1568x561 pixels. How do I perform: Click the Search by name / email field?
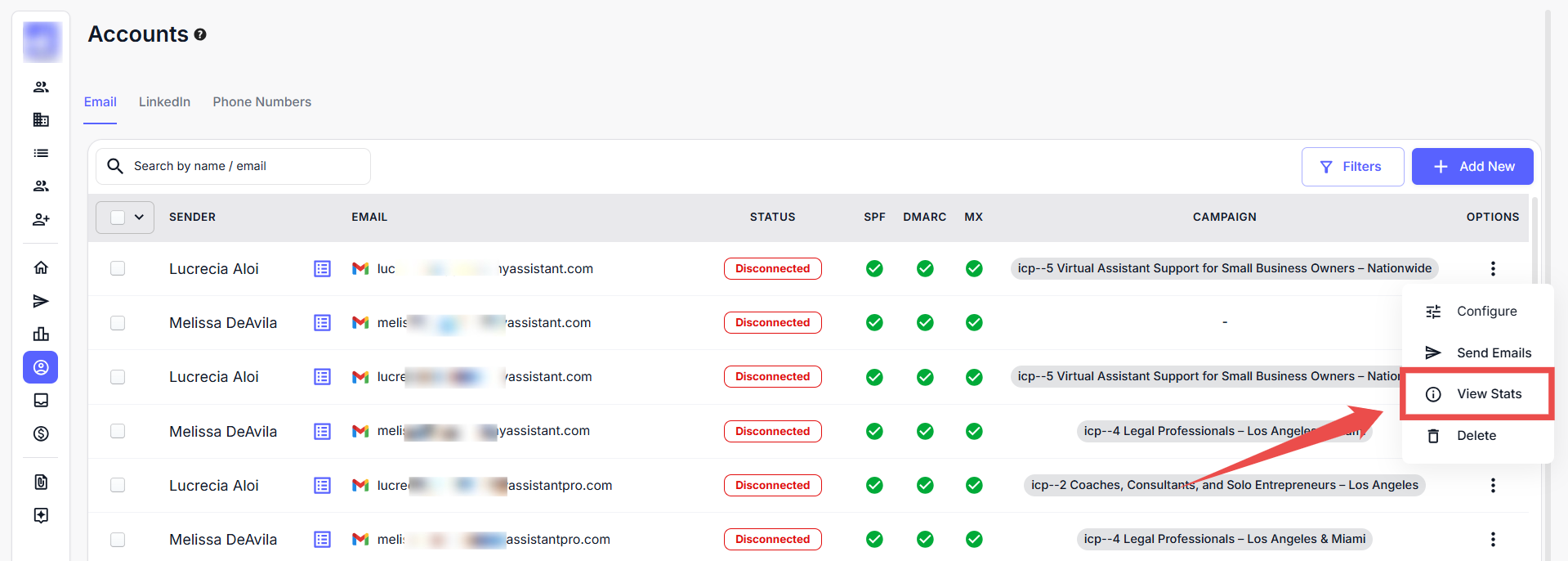coord(245,166)
